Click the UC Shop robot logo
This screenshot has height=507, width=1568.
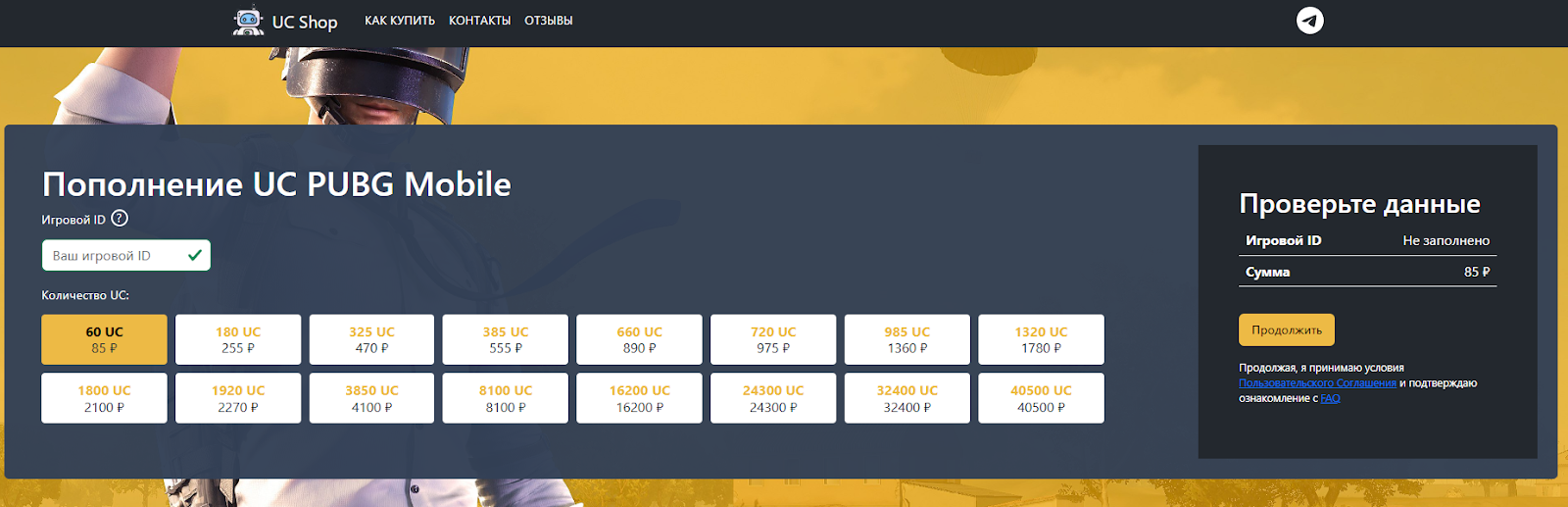tap(248, 22)
